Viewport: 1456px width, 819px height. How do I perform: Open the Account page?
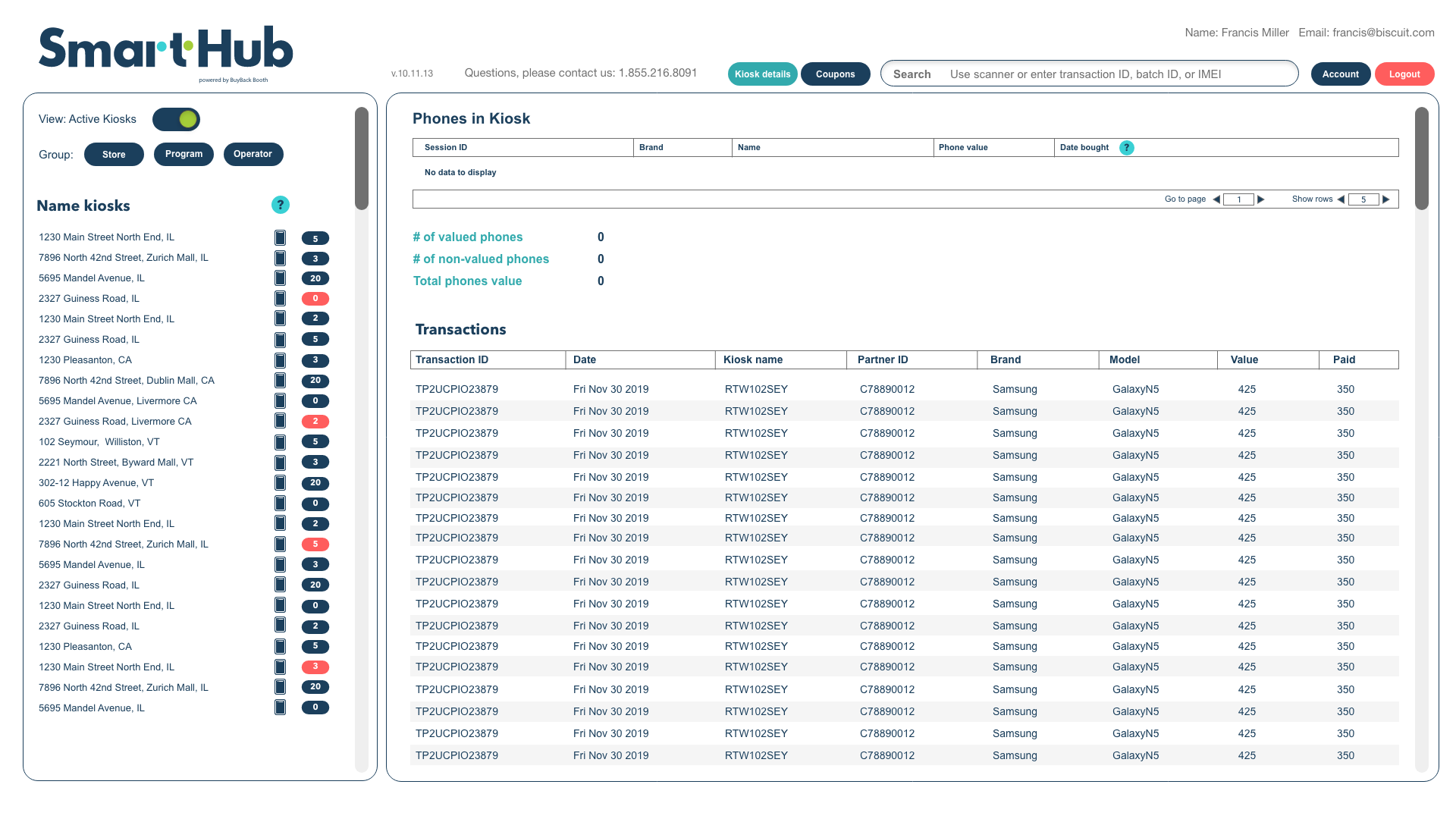(x=1341, y=74)
